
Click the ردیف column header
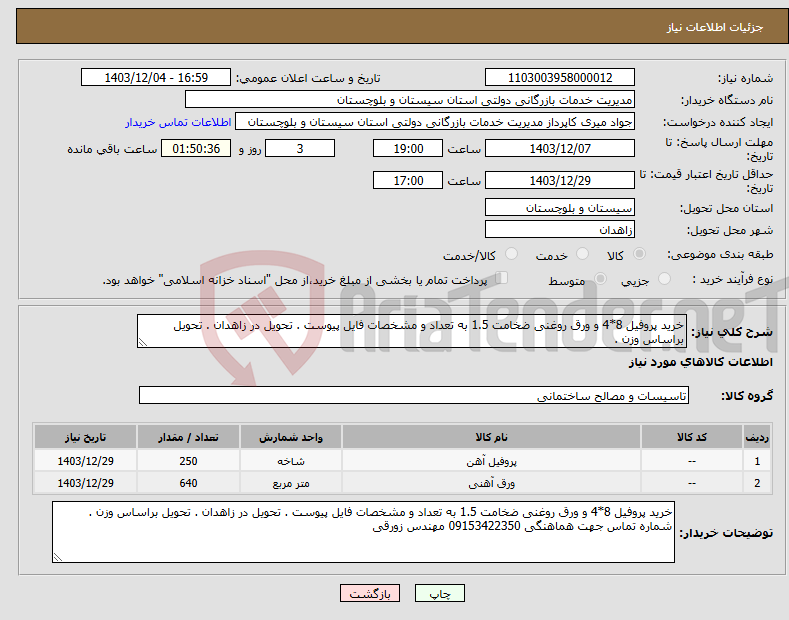coord(756,437)
